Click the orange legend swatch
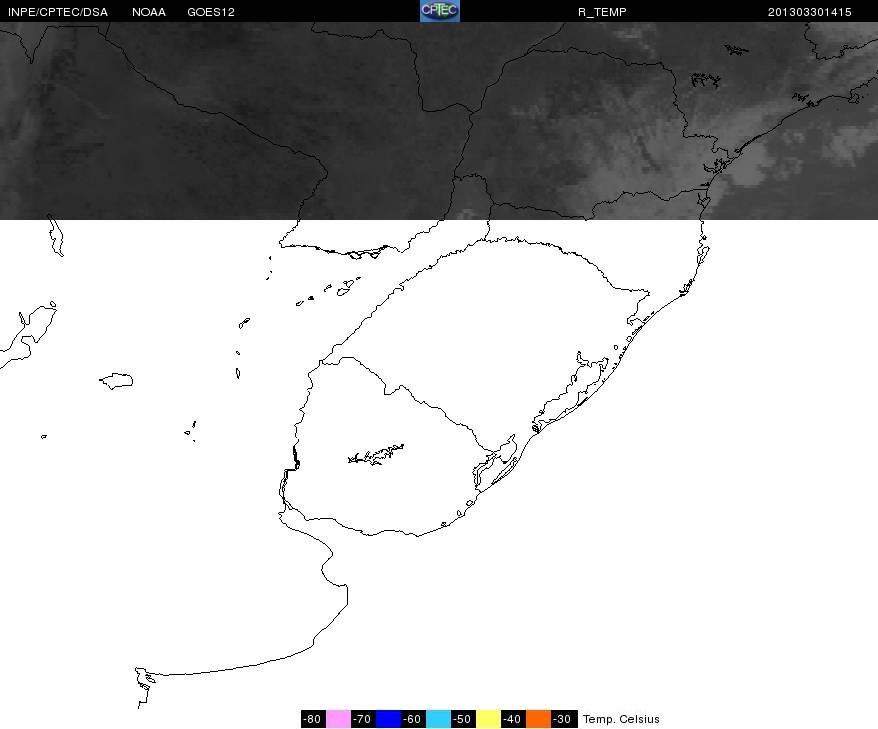This screenshot has width=878, height=729. pyautogui.click(x=538, y=719)
